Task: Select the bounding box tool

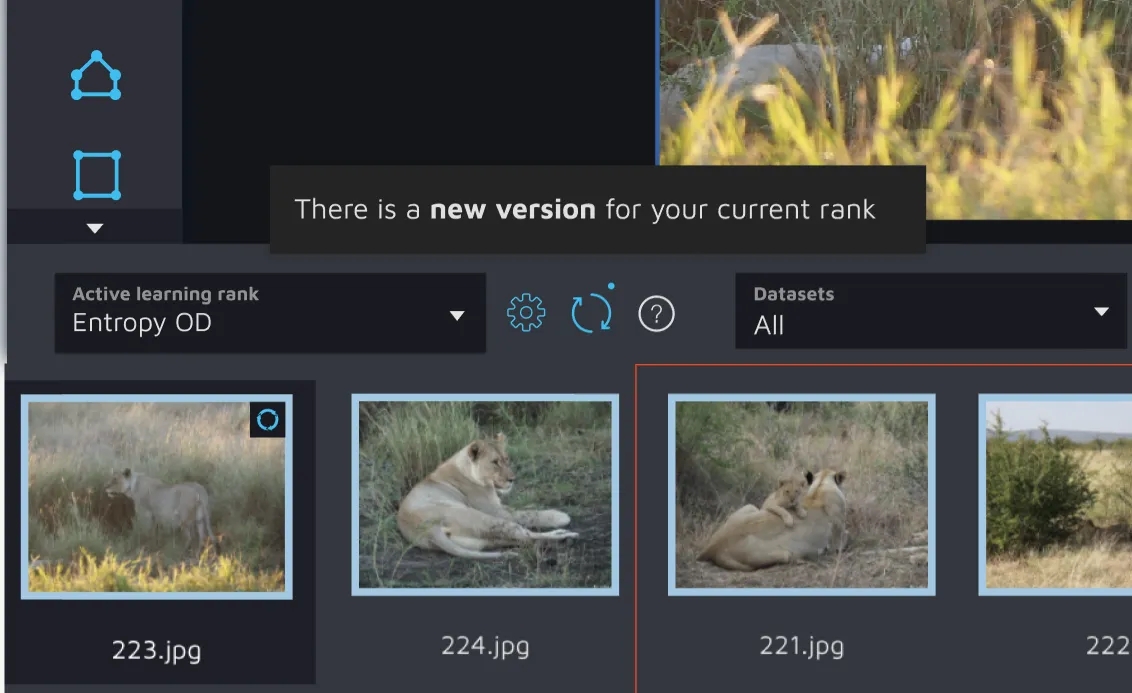Action: click(96, 175)
